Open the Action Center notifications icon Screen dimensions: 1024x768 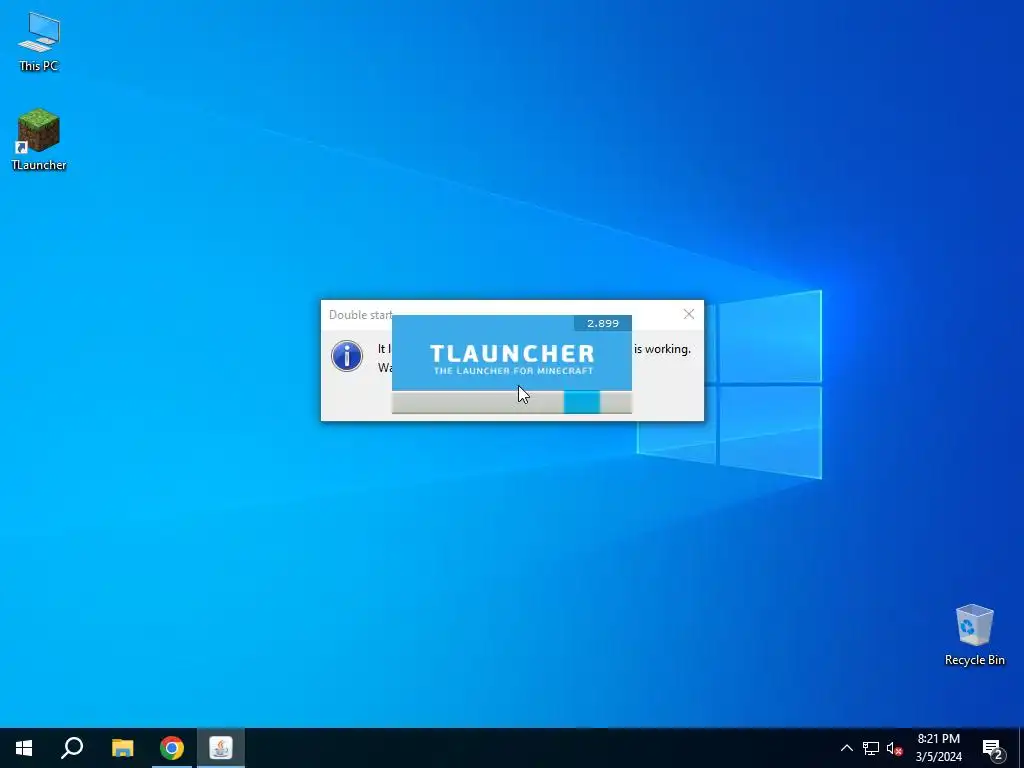click(x=993, y=748)
